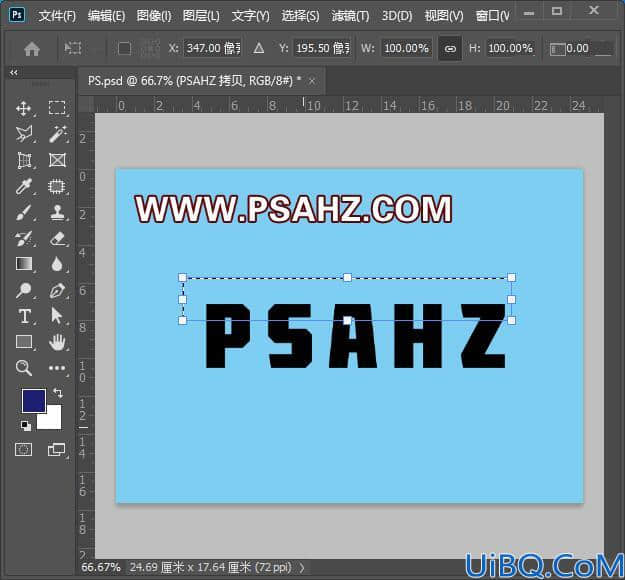The height and width of the screenshot is (580, 625).
Task: Edit the X position field
Action: click(212, 49)
